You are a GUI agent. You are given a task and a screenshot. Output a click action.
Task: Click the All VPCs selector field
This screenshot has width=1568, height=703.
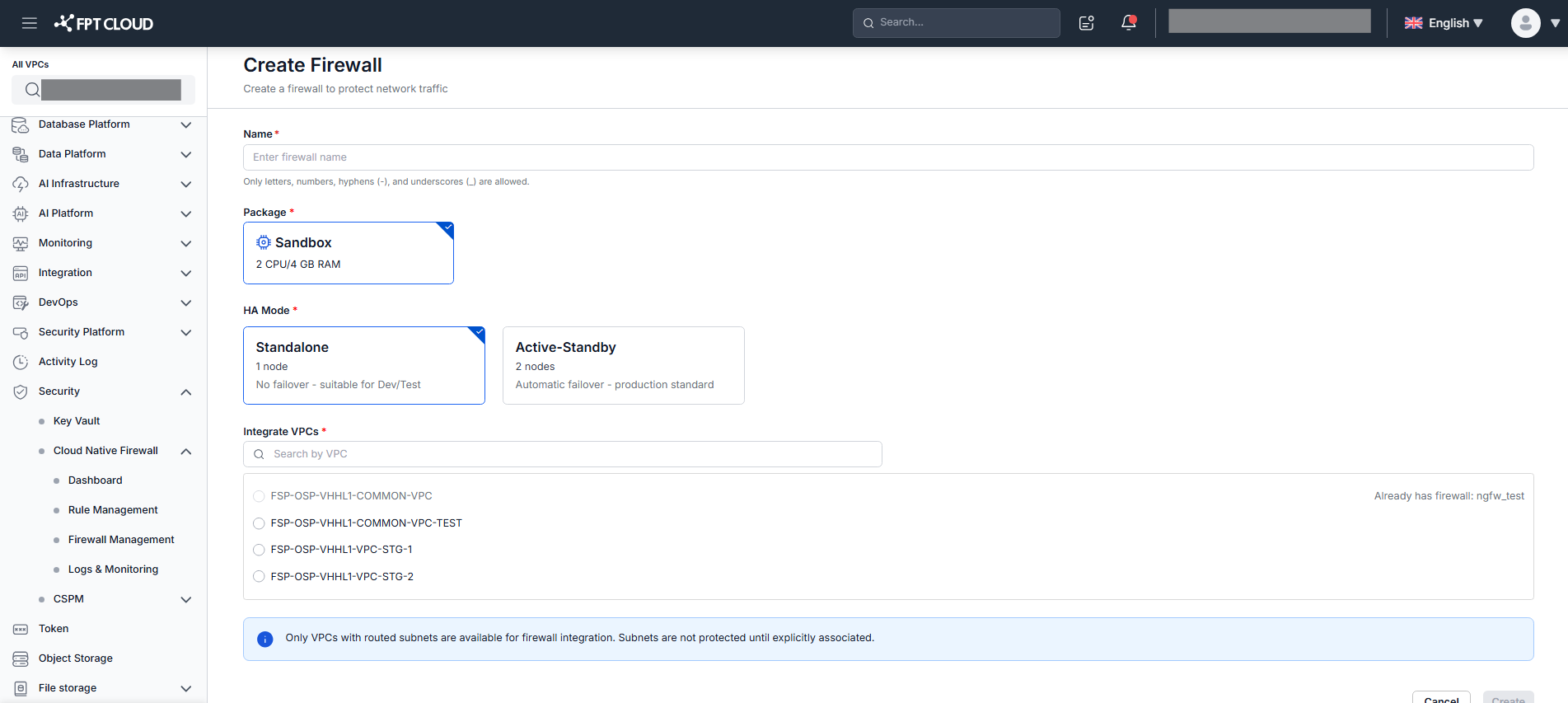coord(103,90)
